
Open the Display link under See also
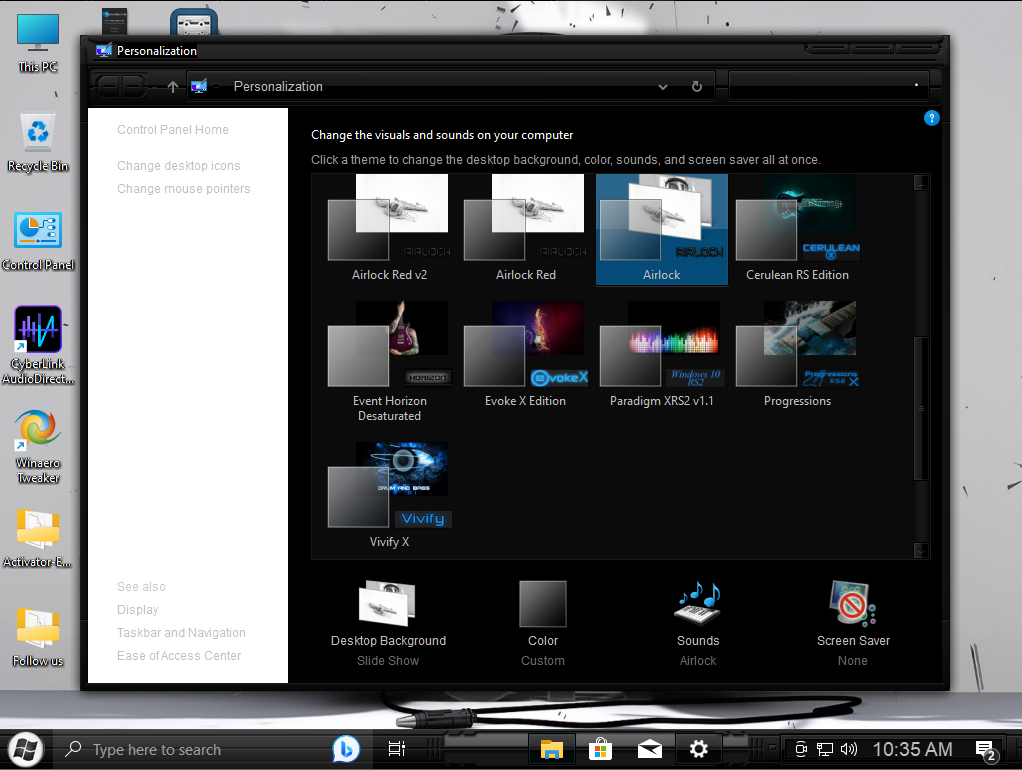click(x=138, y=610)
